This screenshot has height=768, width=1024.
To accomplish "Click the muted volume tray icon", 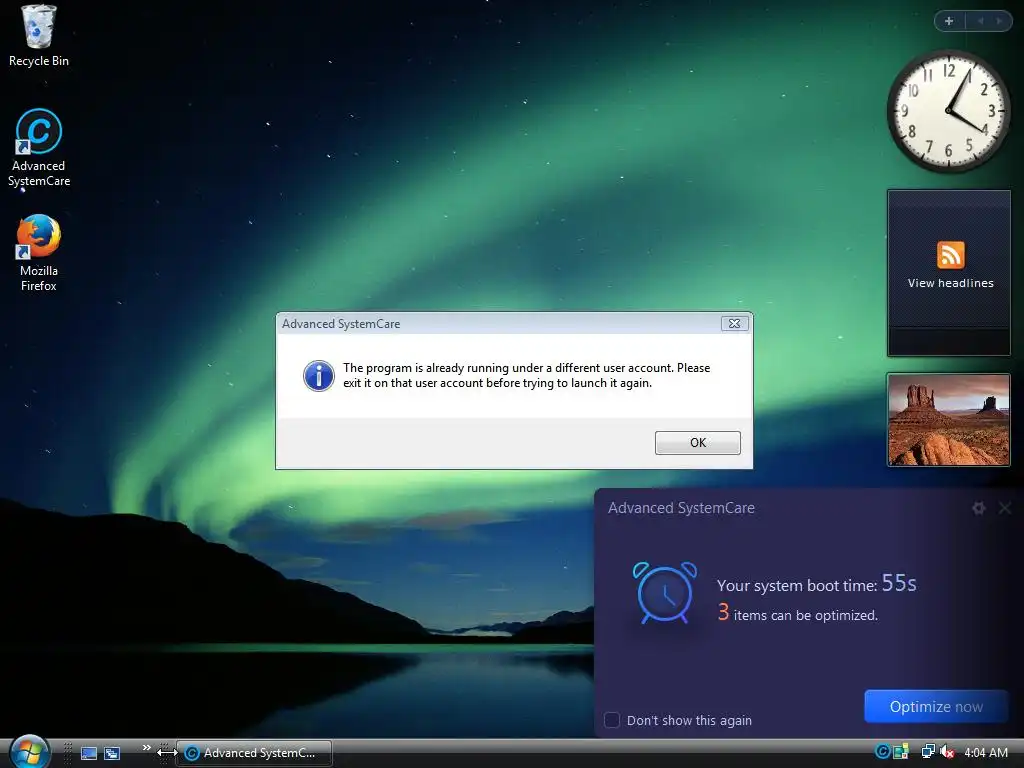I will point(947,752).
